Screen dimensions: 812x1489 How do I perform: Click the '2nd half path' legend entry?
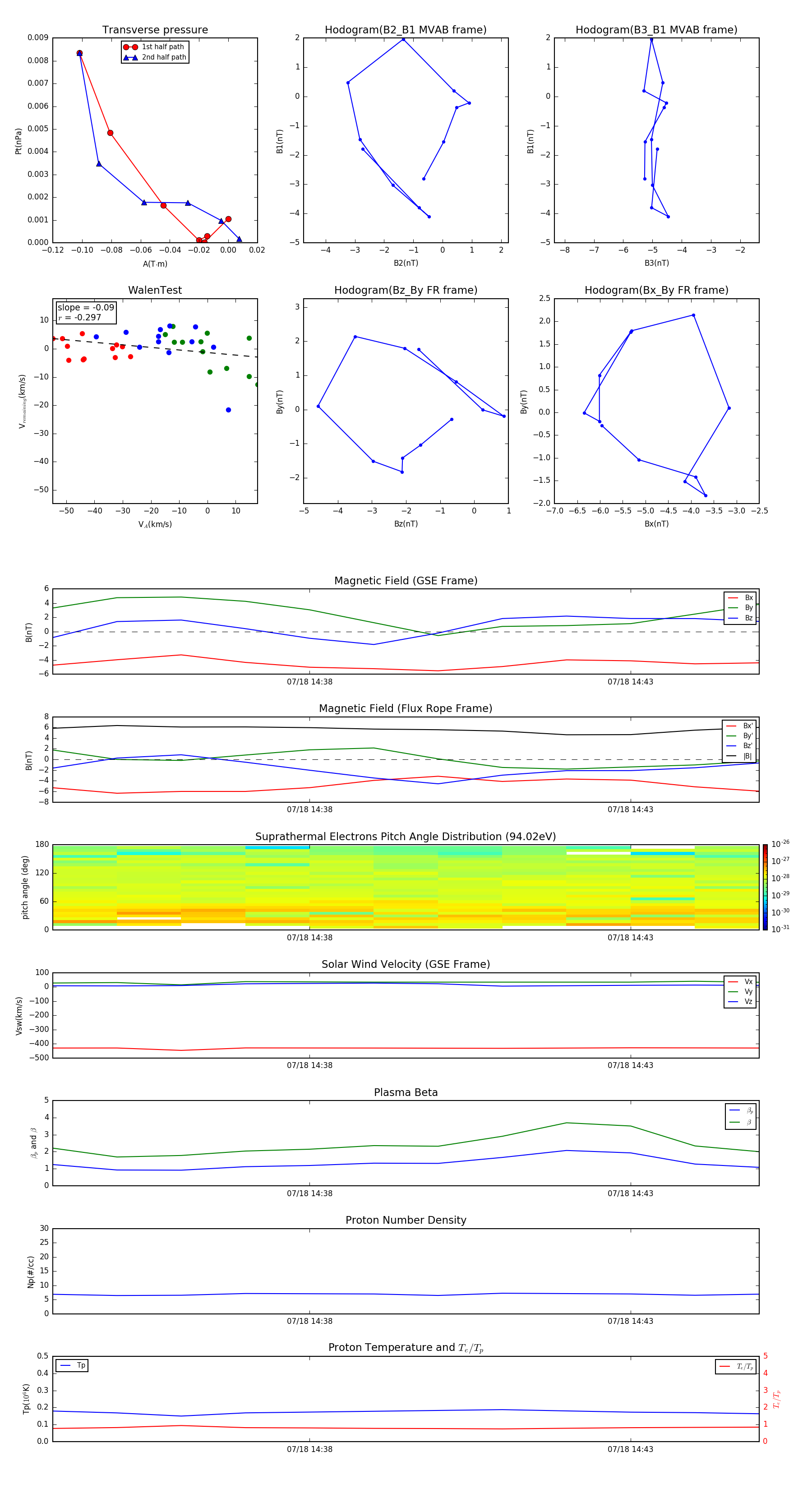click(155, 57)
